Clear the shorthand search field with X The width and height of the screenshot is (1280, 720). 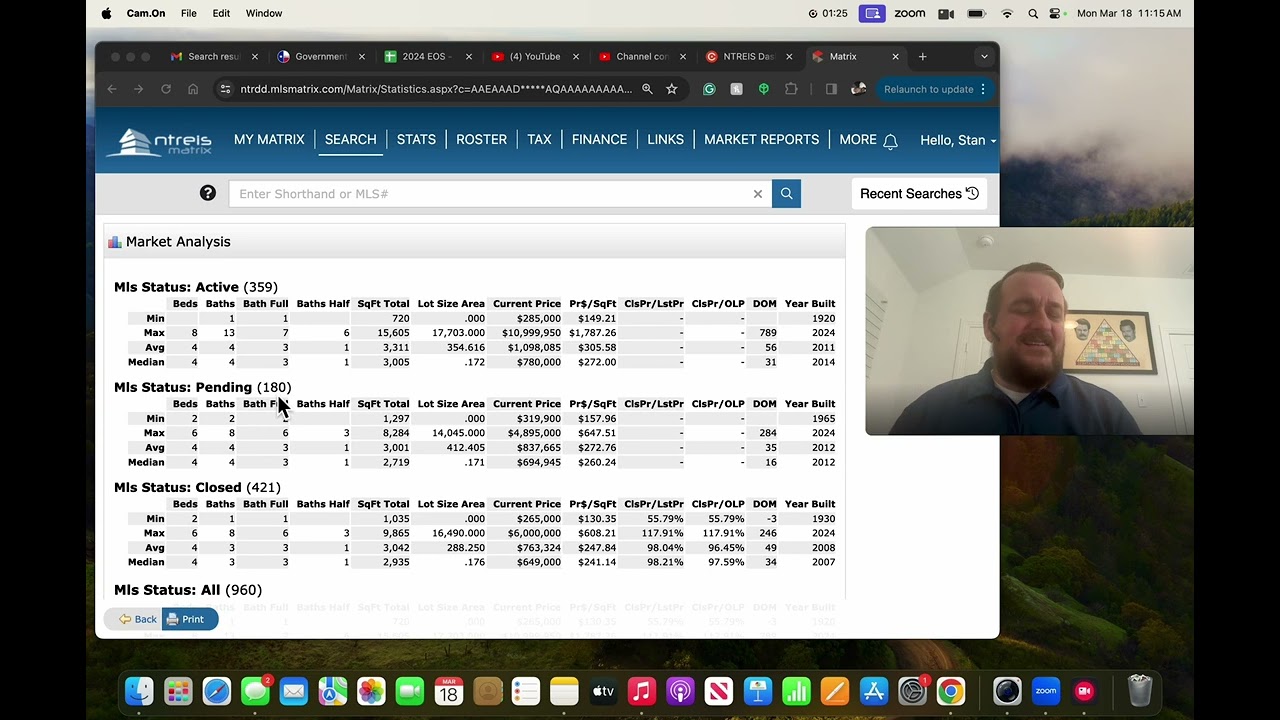[758, 194]
